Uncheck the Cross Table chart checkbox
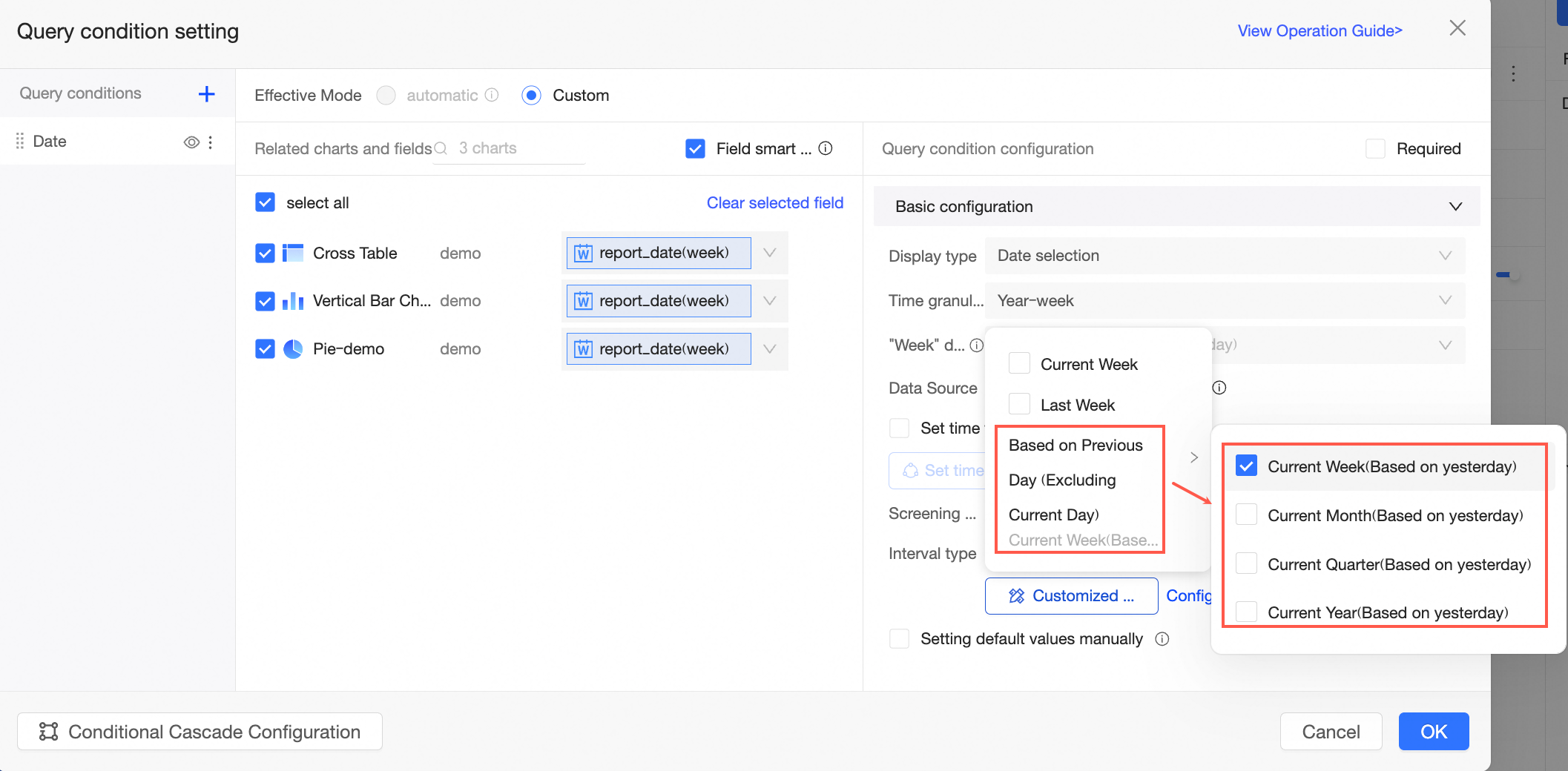This screenshot has width=1568, height=771. pyautogui.click(x=265, y=254)
